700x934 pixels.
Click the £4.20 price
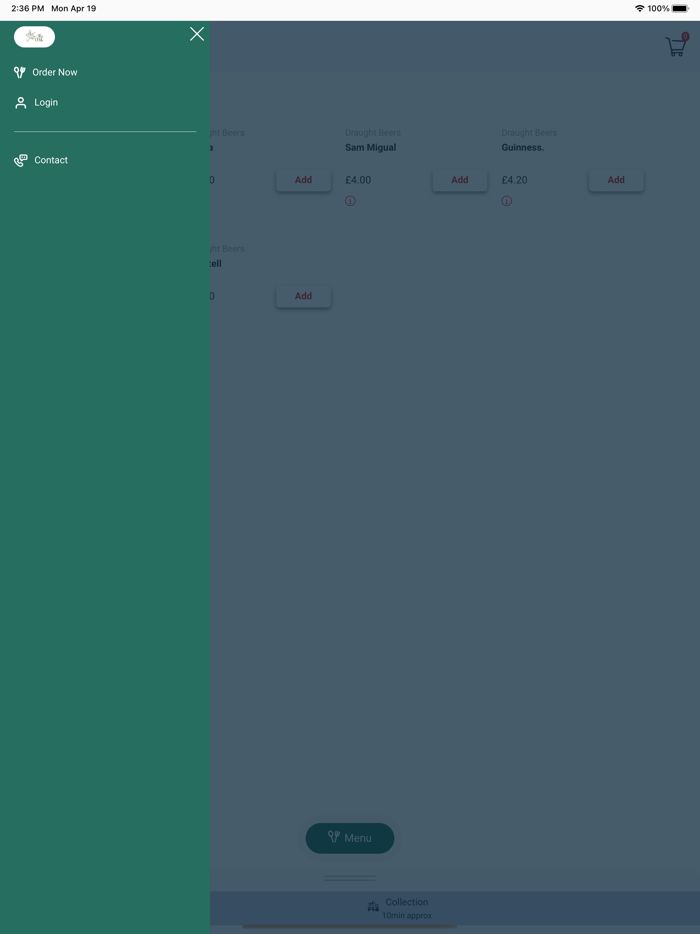514,180
